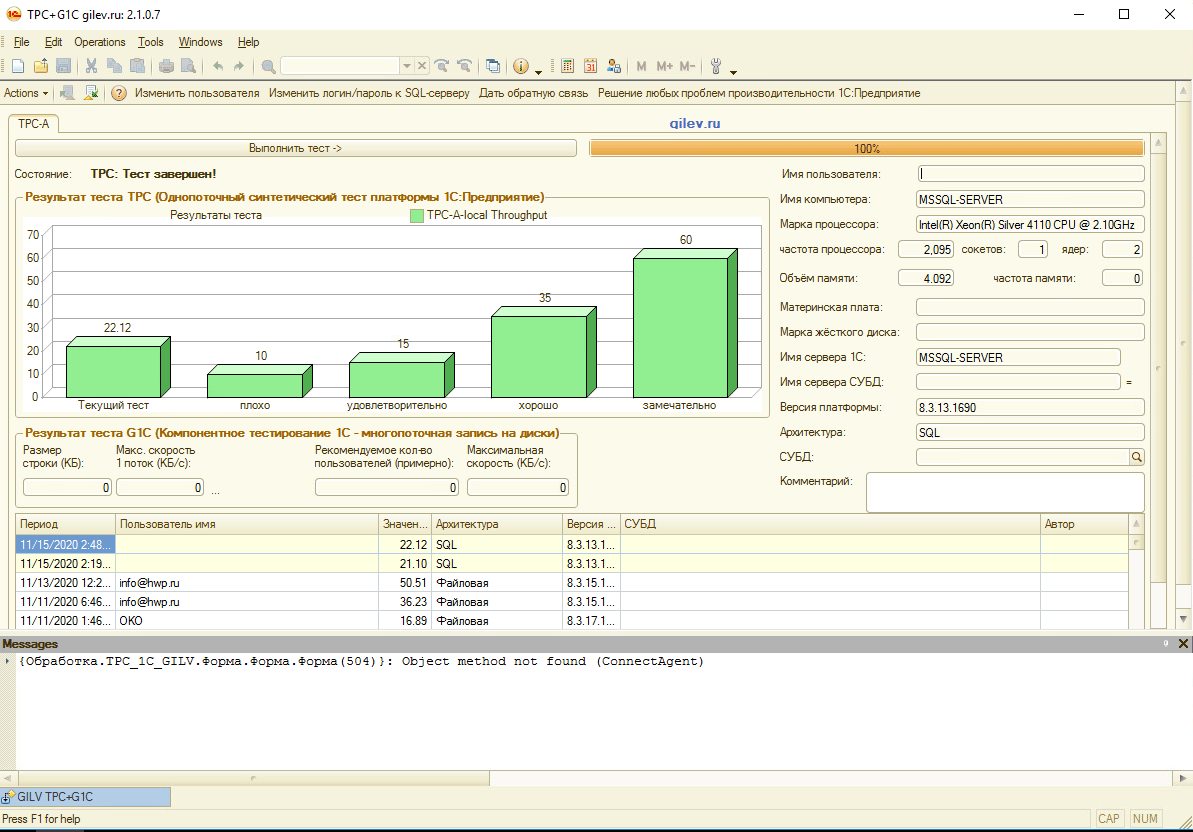The height and width of the screenshot is (832, 1193).
Task: Click the help question mark icon
Action: click(118, 93)
